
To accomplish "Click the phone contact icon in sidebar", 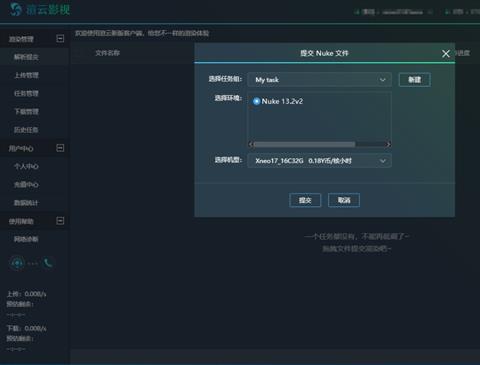I will tap(48, 263).
